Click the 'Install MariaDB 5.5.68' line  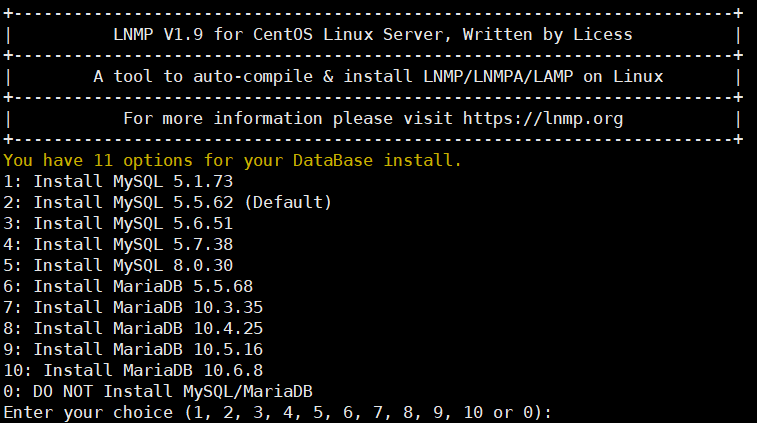click(128, 286)
